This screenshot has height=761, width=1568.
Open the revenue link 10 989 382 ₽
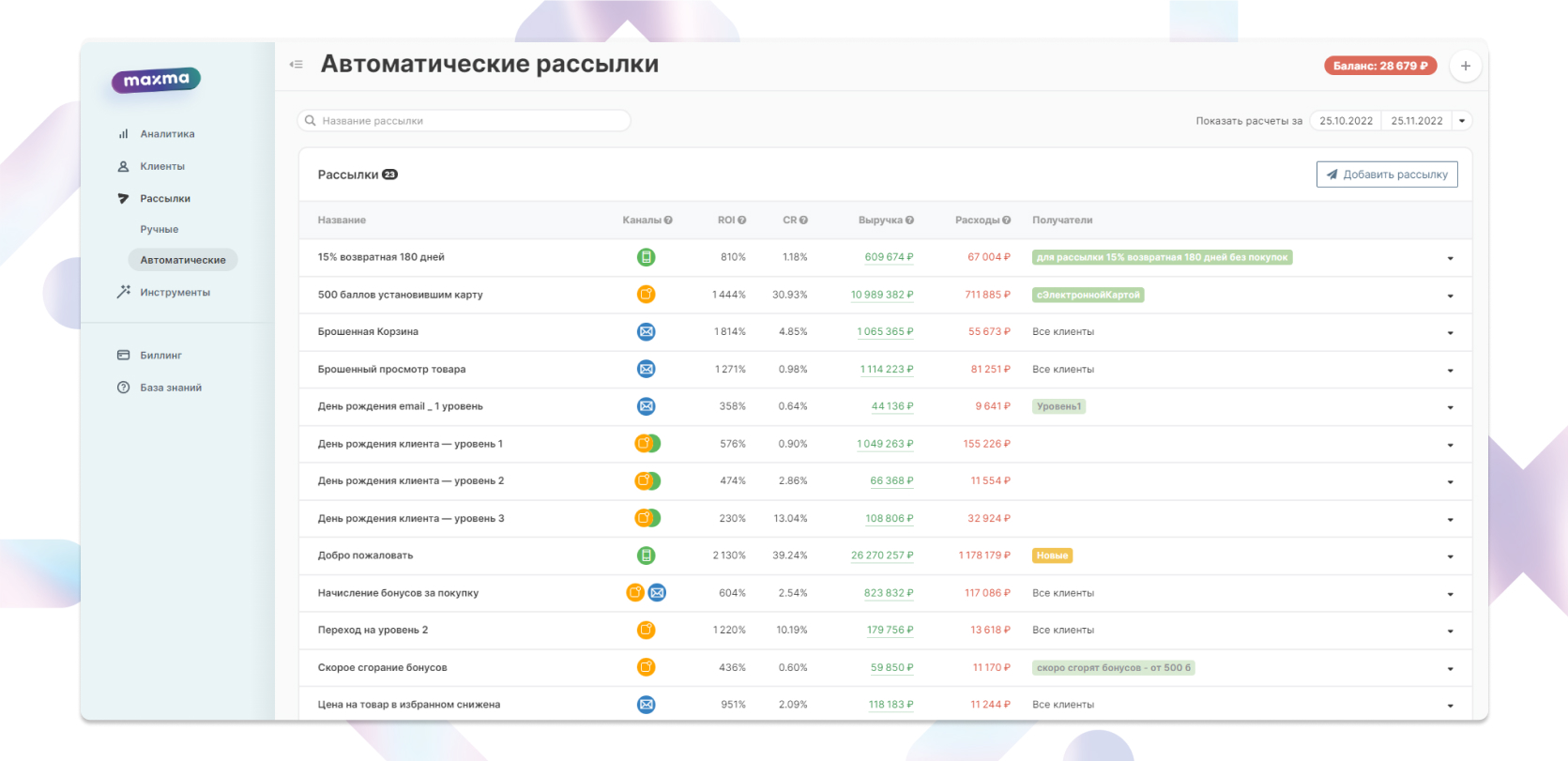(x=881, y=295)
